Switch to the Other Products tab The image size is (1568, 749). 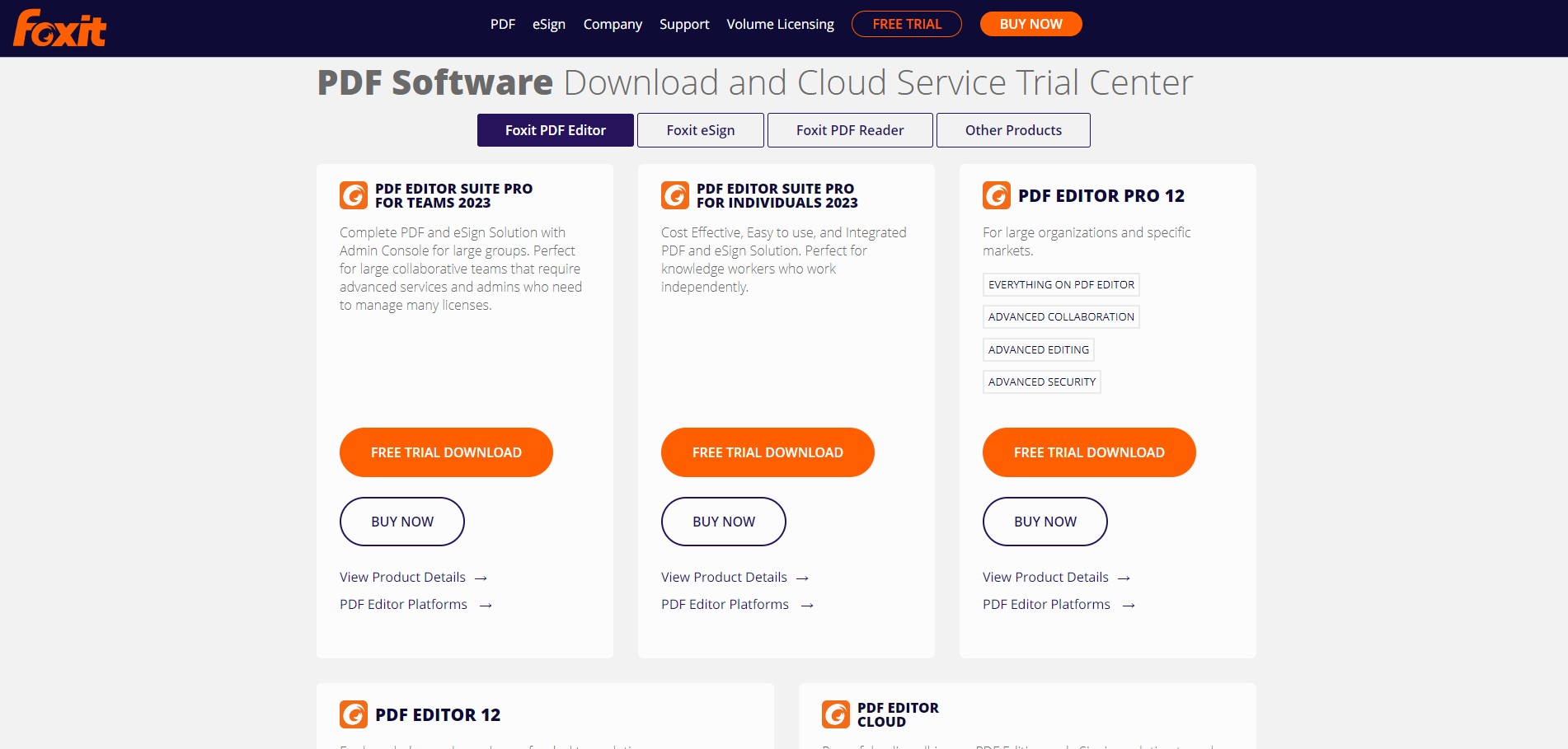[x=1013, y=130]
